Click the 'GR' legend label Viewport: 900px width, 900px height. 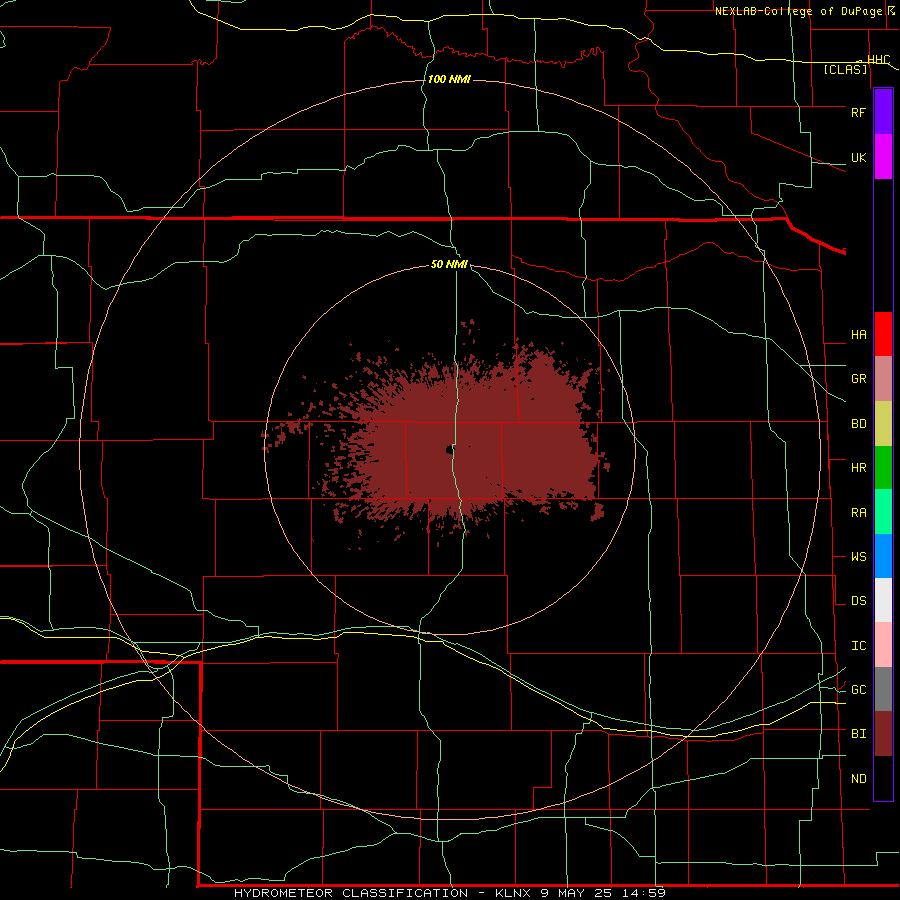tap(859, 379)
